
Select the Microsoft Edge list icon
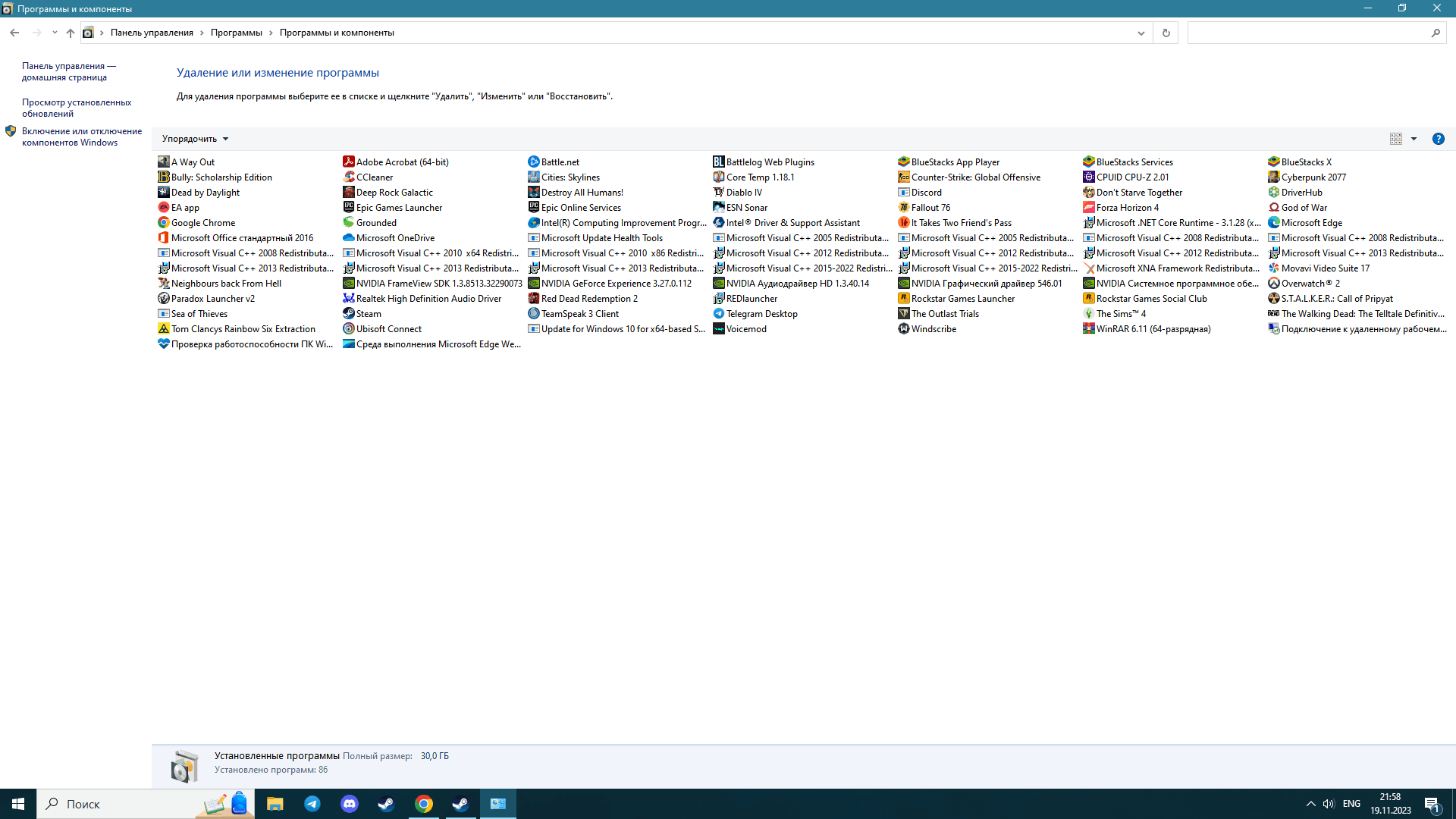tap(1273, 222)
